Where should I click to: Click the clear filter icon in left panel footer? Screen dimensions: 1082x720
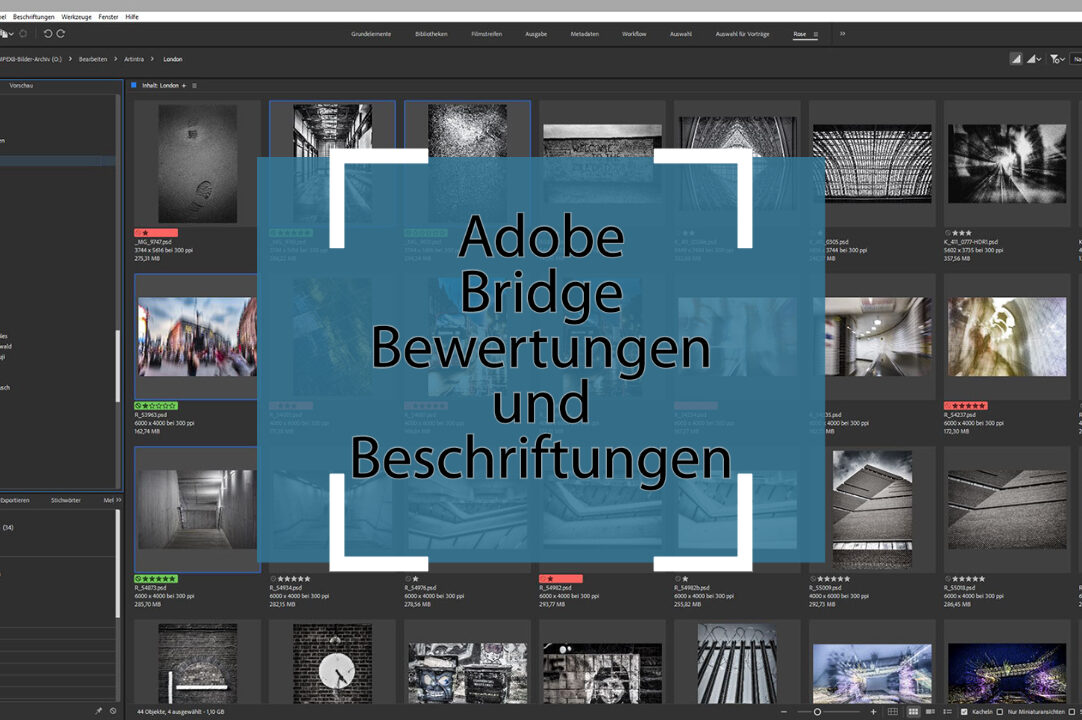(112, 711)
